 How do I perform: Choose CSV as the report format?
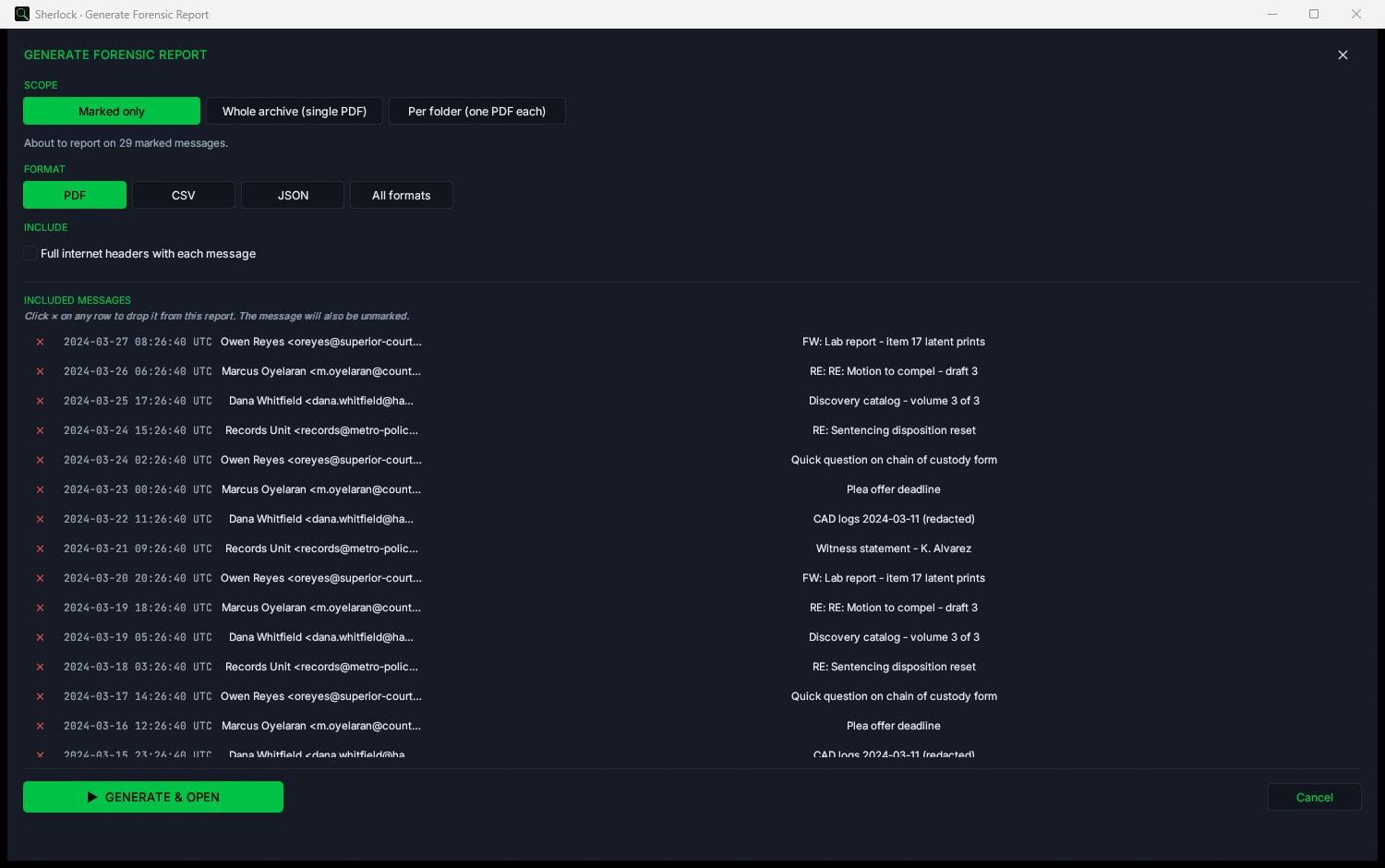coord(184,195)
